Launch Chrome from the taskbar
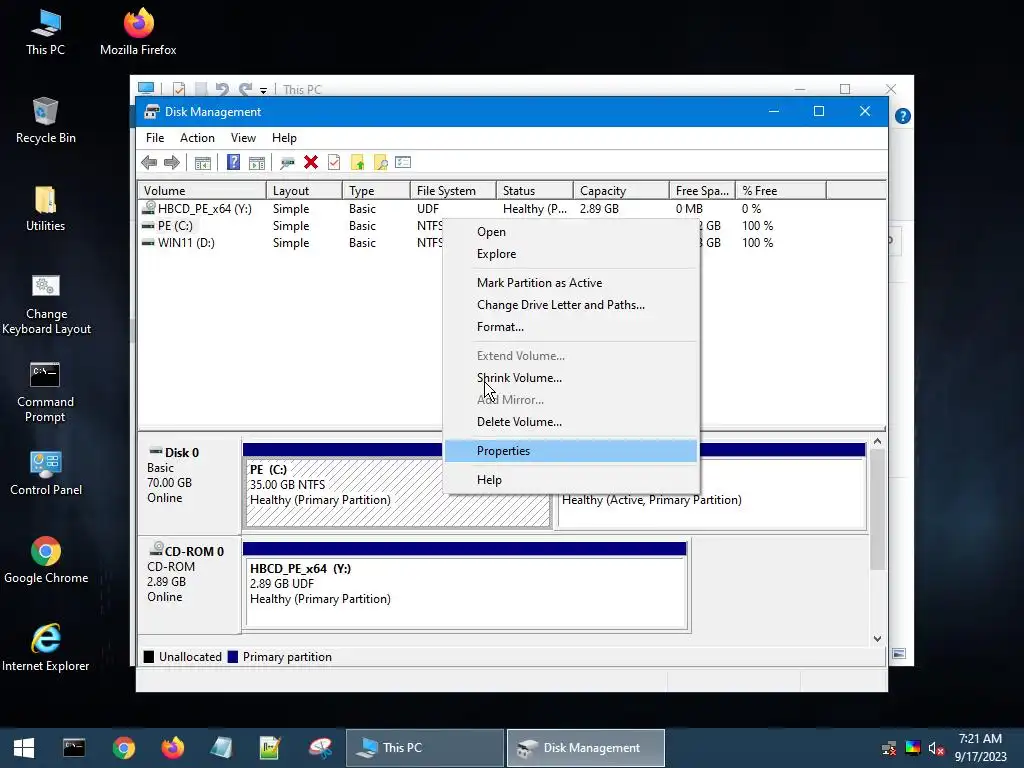Screen dimensions: 1024x768 123,748
